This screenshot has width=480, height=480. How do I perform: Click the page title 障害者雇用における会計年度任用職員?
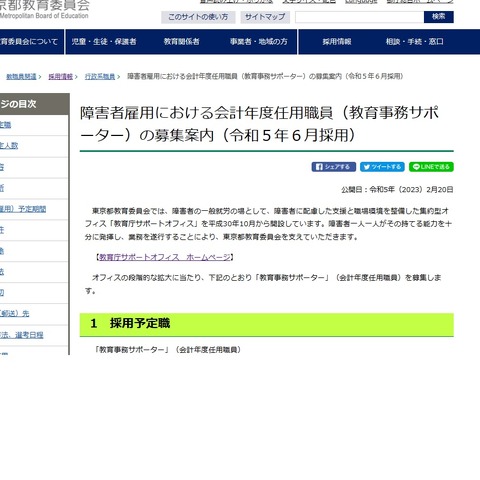pyautogui.click(x=260, y=124)
